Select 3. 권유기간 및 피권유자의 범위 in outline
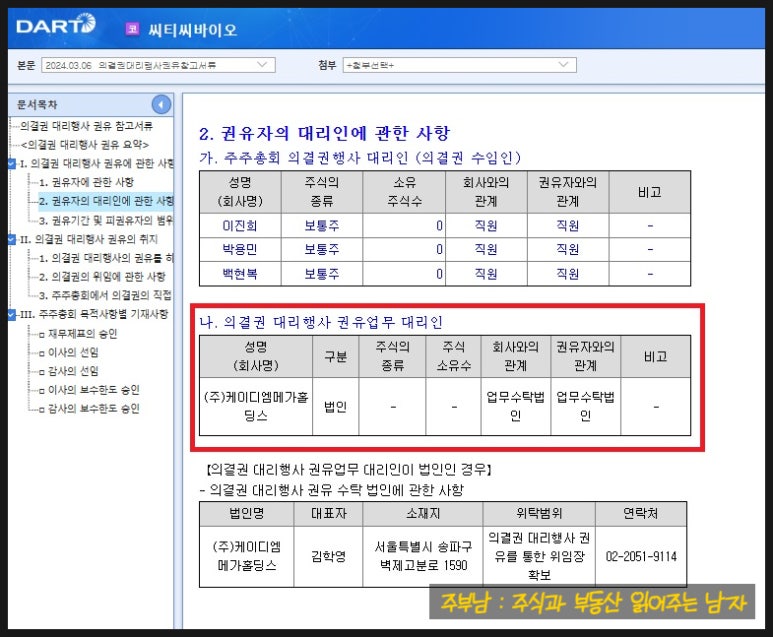This screenshot has height=637, width=773. point(106,220)
